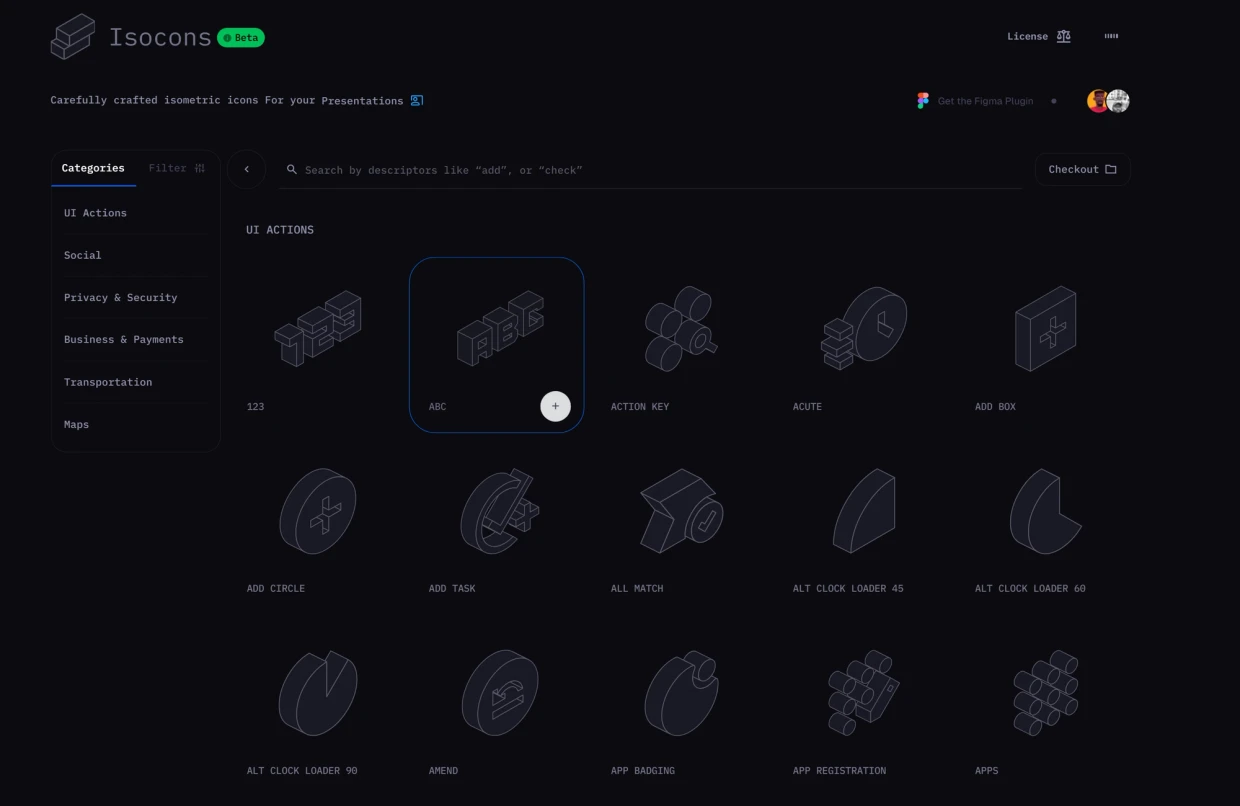
Task: Select the Add Task icon
Action: coord(499,511)
